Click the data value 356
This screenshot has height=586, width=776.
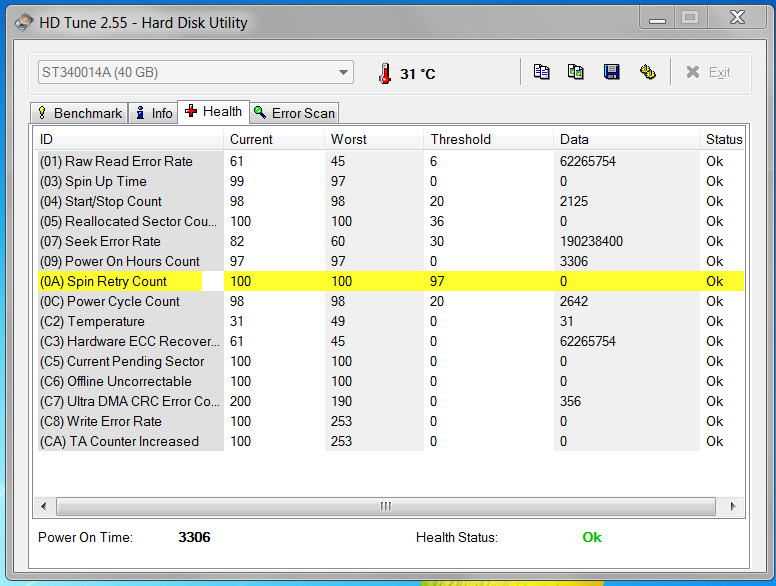[571, 401]
